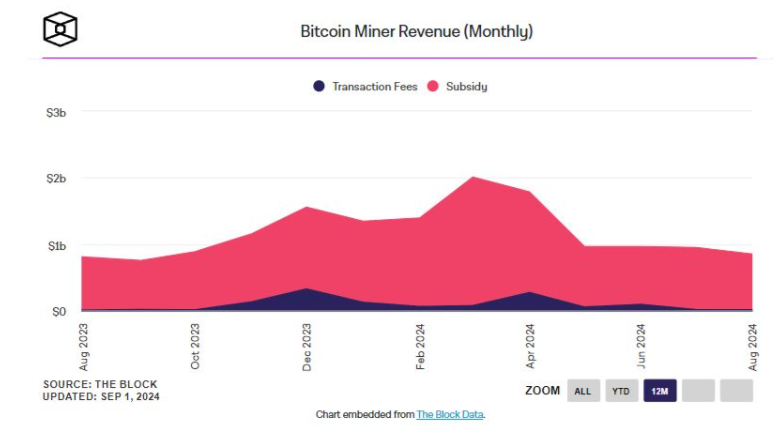Click the Transaction Fees legend dot
This screenshot has width=779, height=440.
(319, 87)
